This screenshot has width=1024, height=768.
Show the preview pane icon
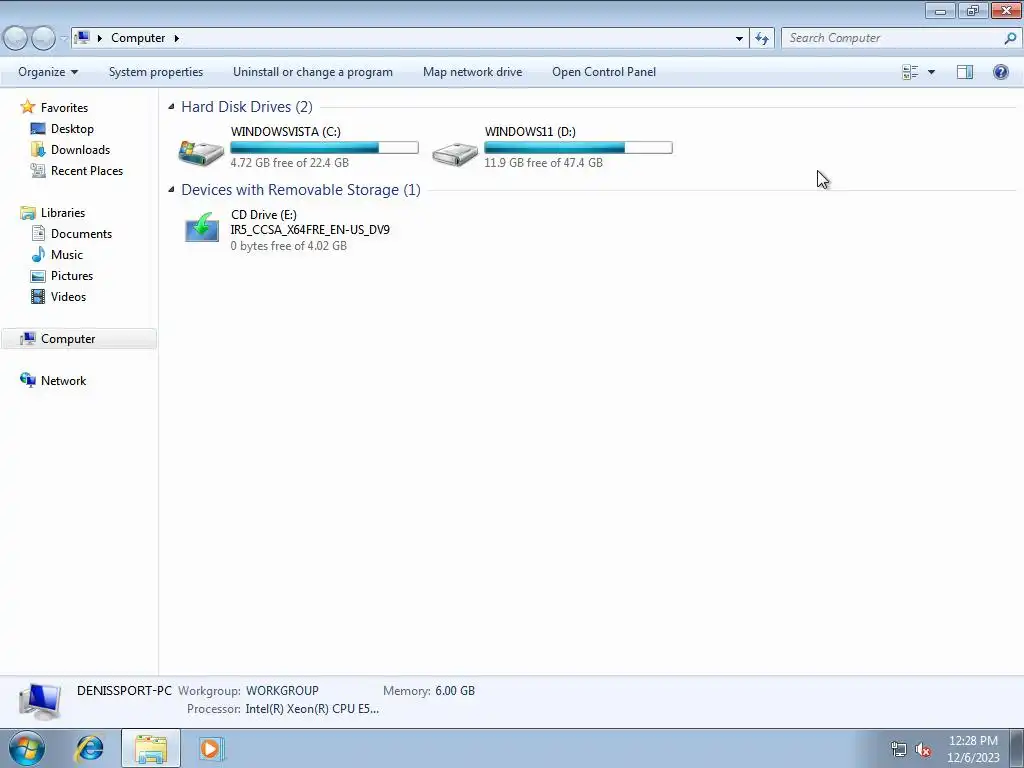coord(965,72)
